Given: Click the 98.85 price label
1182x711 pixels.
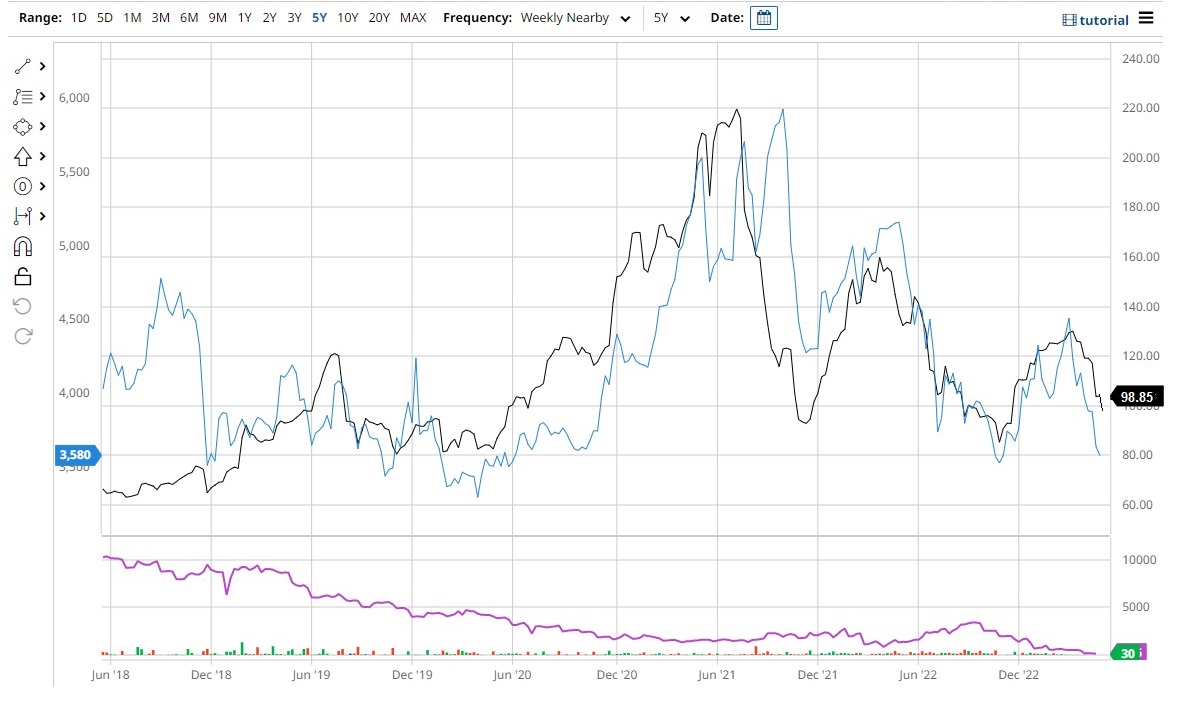Looking at the screenshot, I should pos(1137,397).
